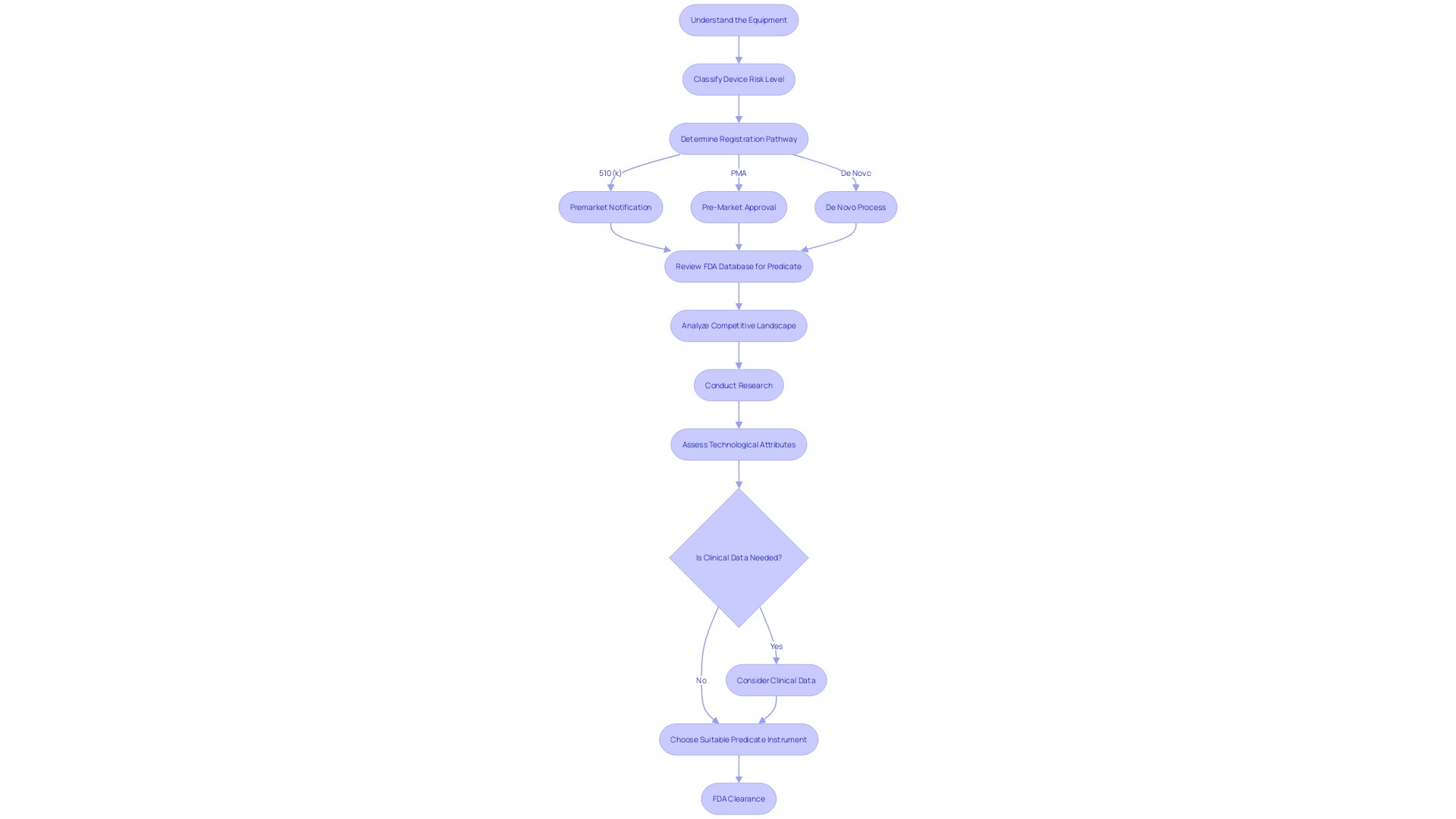Expand the 'Analyze Competitive Landscape' node
The height and width of the screenshot is (819, 1456).
[x=739, y=325]
